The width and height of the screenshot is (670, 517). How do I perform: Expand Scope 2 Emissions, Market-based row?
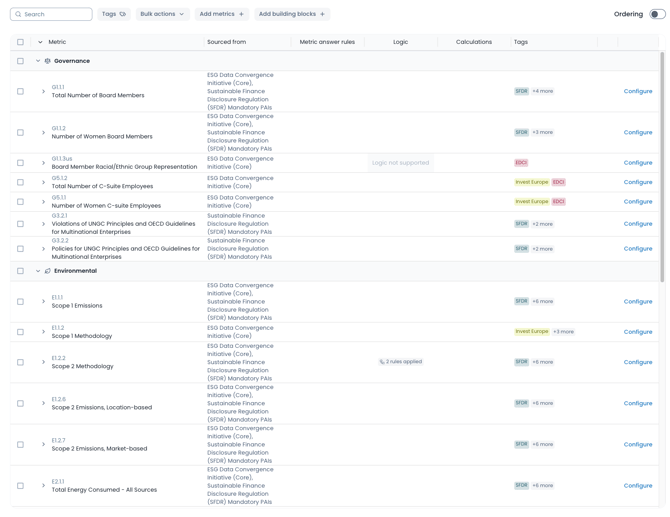(x=43, y=445)
